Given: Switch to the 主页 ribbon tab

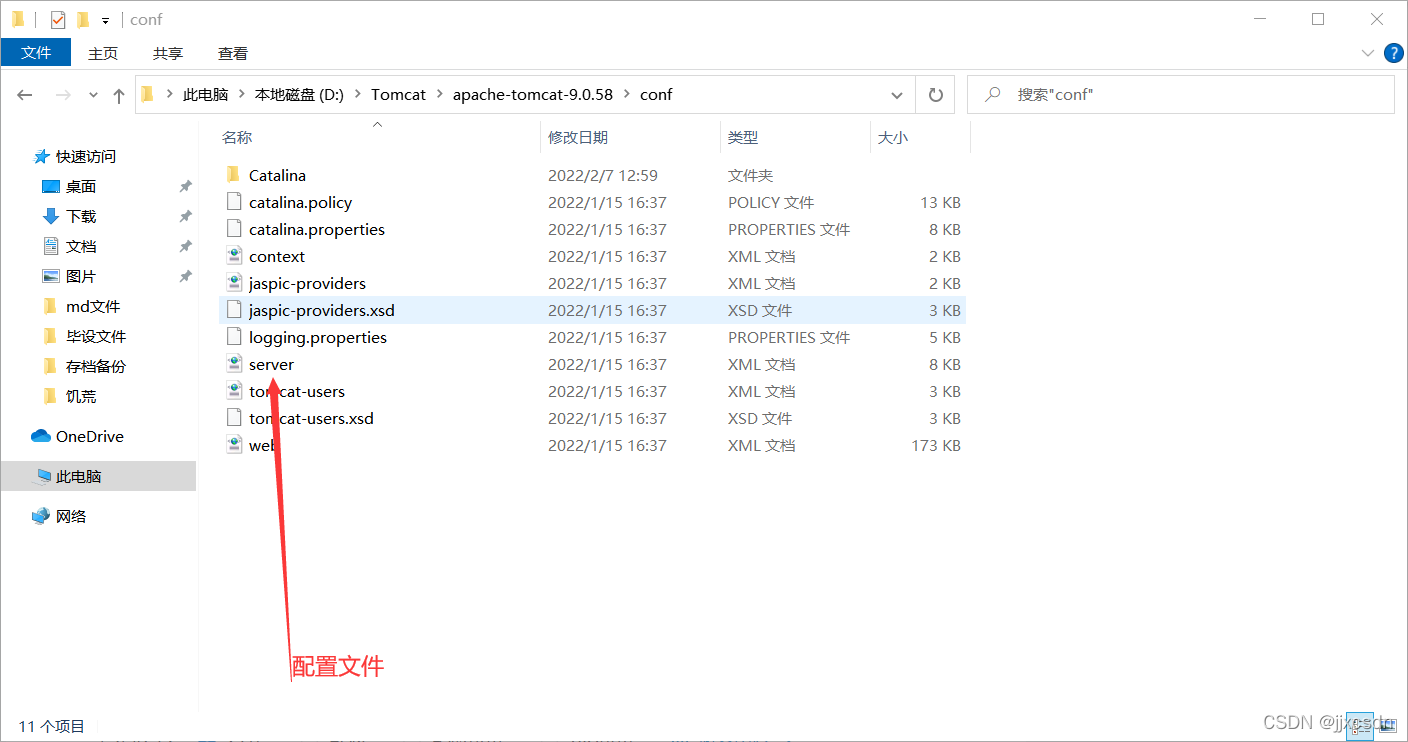Looking at the screenshot, I should 103,53.
